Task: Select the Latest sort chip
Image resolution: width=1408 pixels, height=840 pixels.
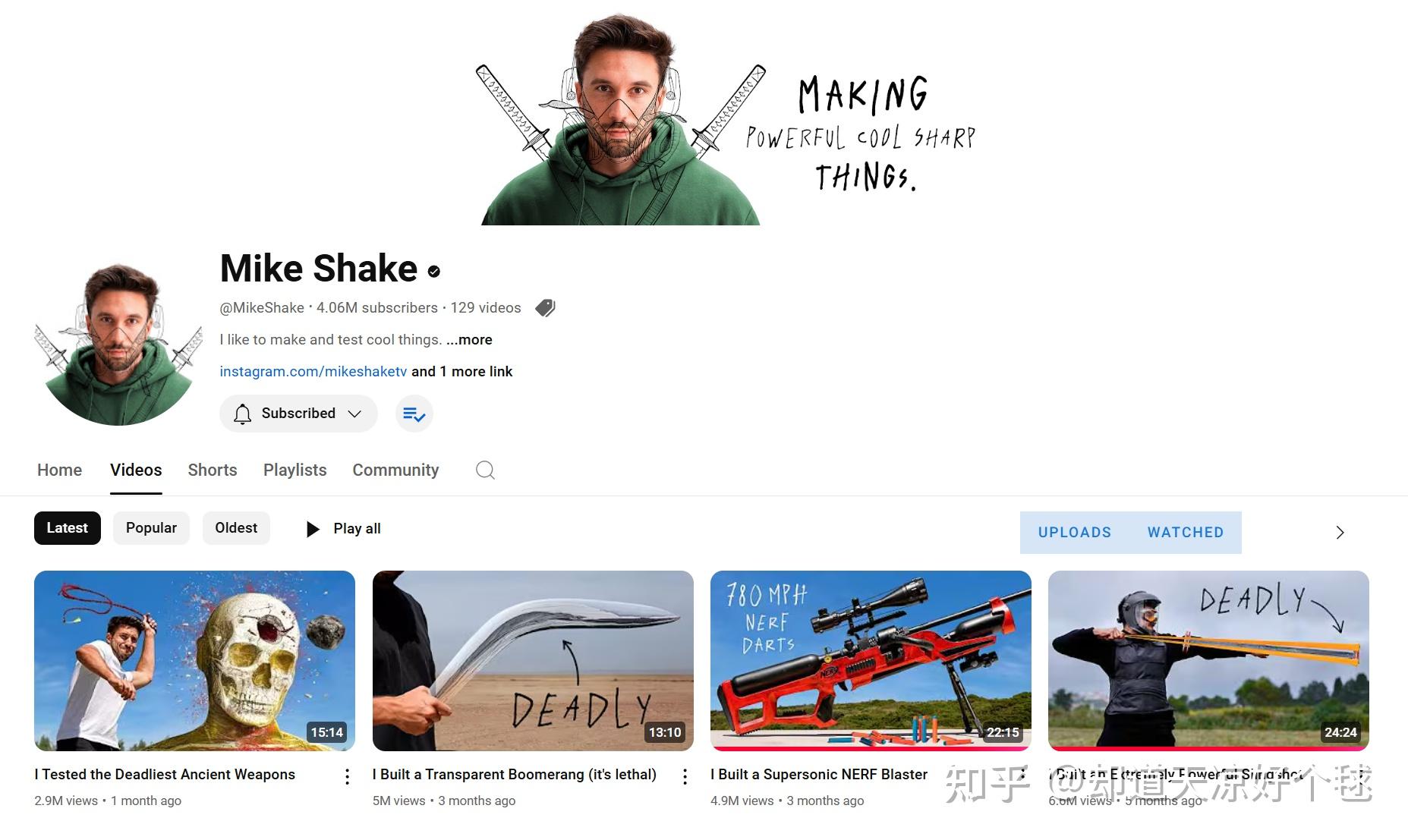Action: pyautogui.click(x=68, y=528)
